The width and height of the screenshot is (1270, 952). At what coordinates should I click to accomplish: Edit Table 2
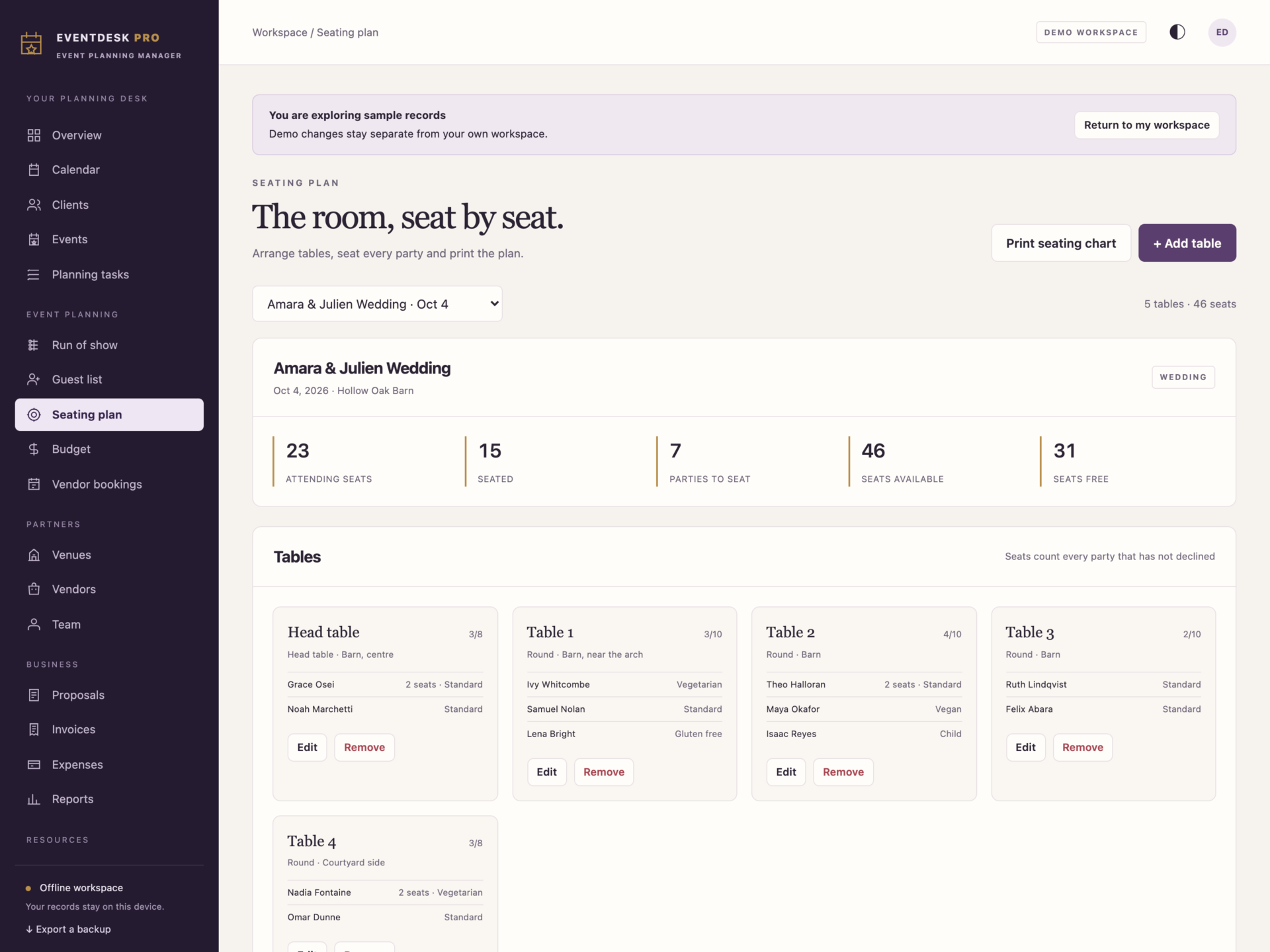point(786,772)
